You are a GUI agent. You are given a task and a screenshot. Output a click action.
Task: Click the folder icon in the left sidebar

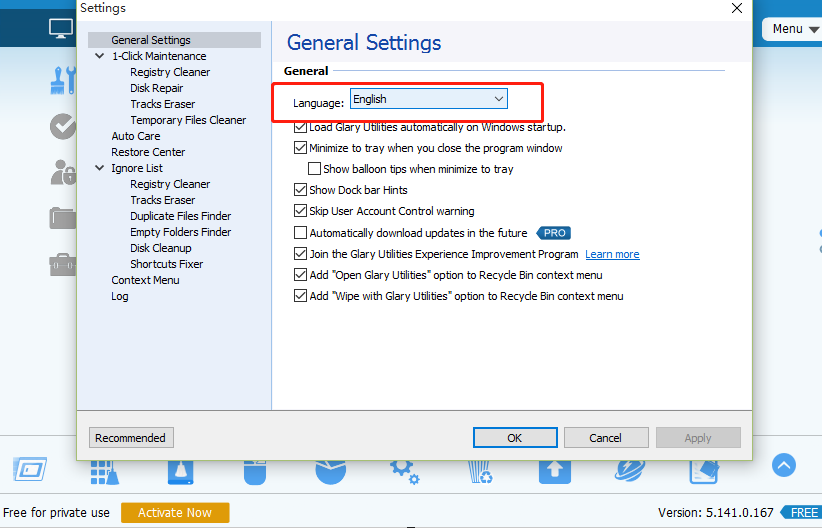[63, 218]
